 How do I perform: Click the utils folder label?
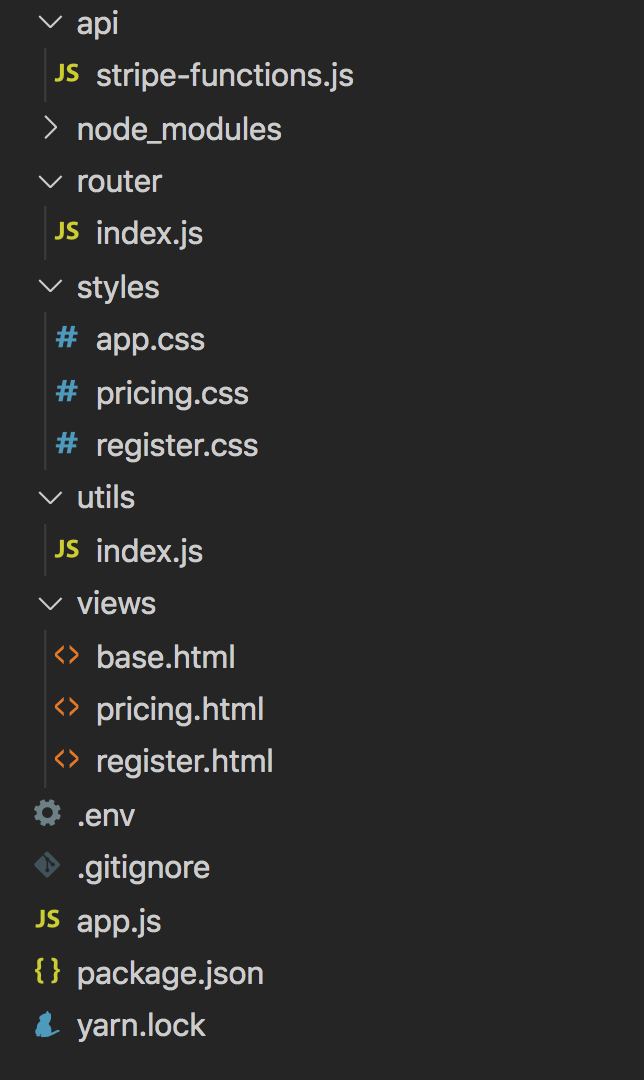pos(106,498)
